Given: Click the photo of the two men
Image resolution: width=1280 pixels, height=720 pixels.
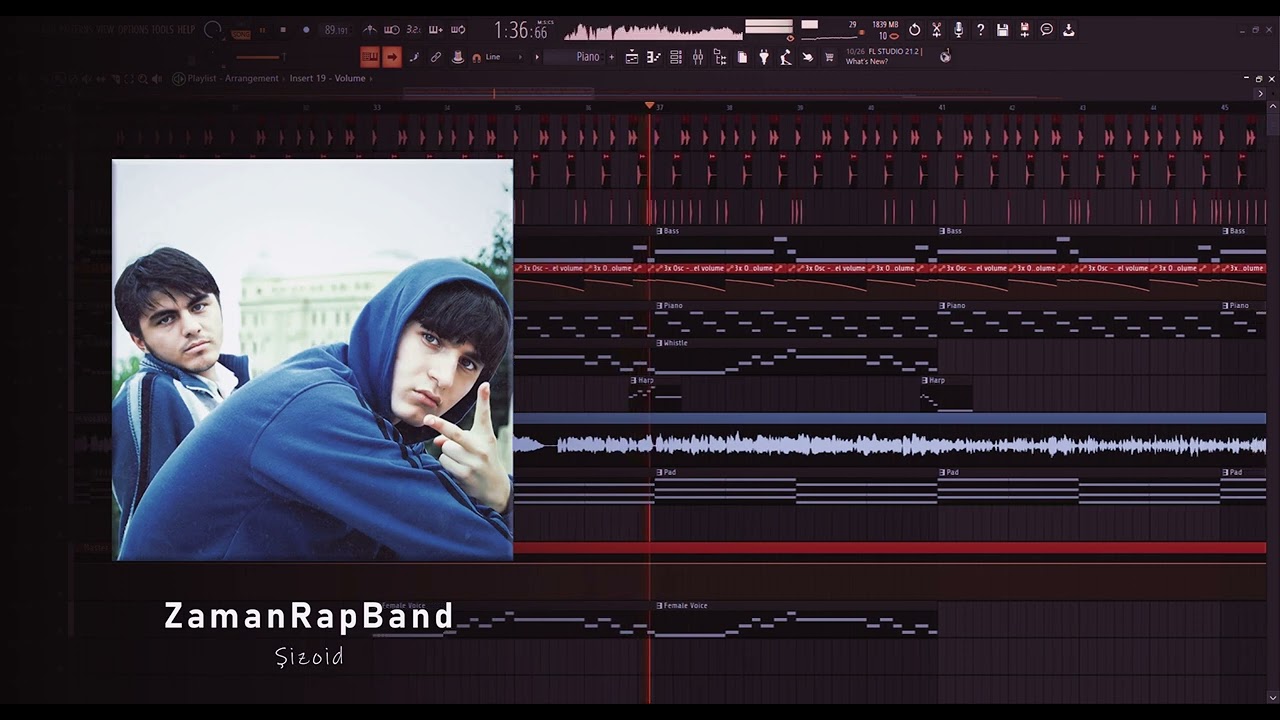Looking at the screenshot, I should [x=312, y=359].
